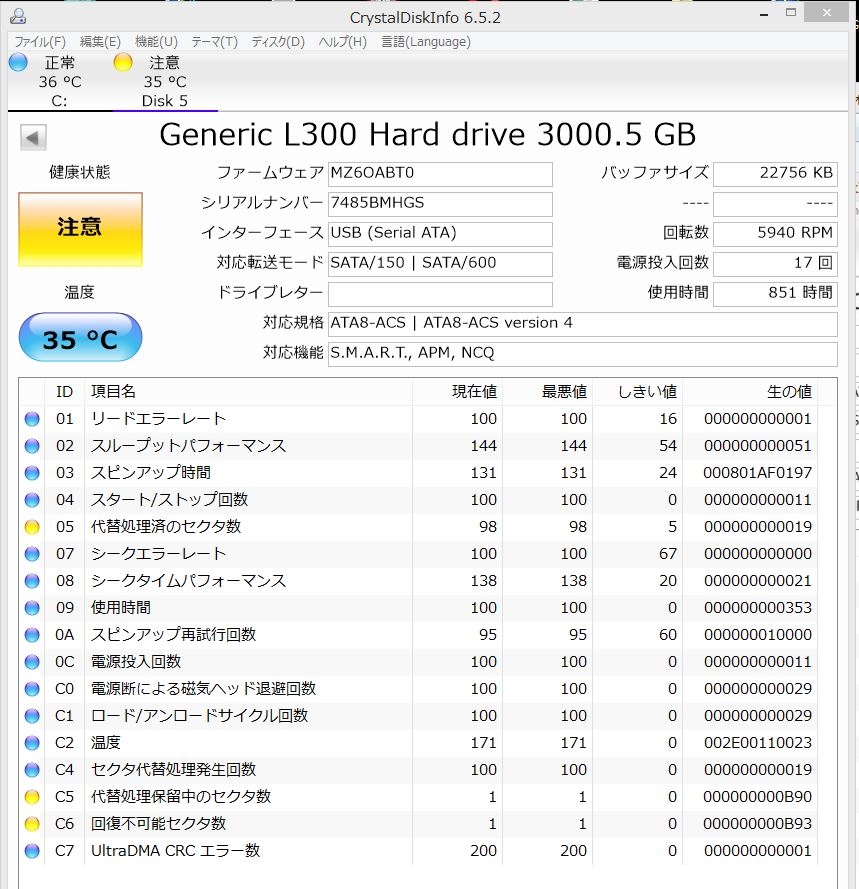Viewport: 859px width, 889px height.
Task: Click the empty drive letter field
Action: click(x=440, y=294)
